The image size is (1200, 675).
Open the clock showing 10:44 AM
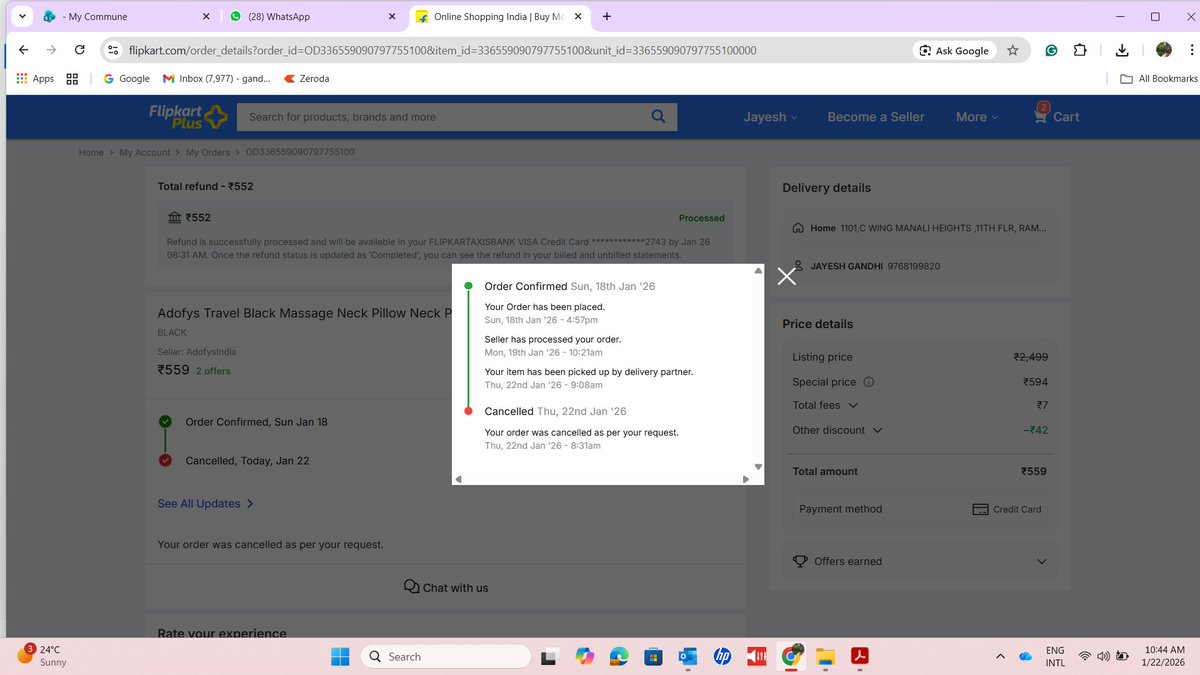tap(1162, 656)
